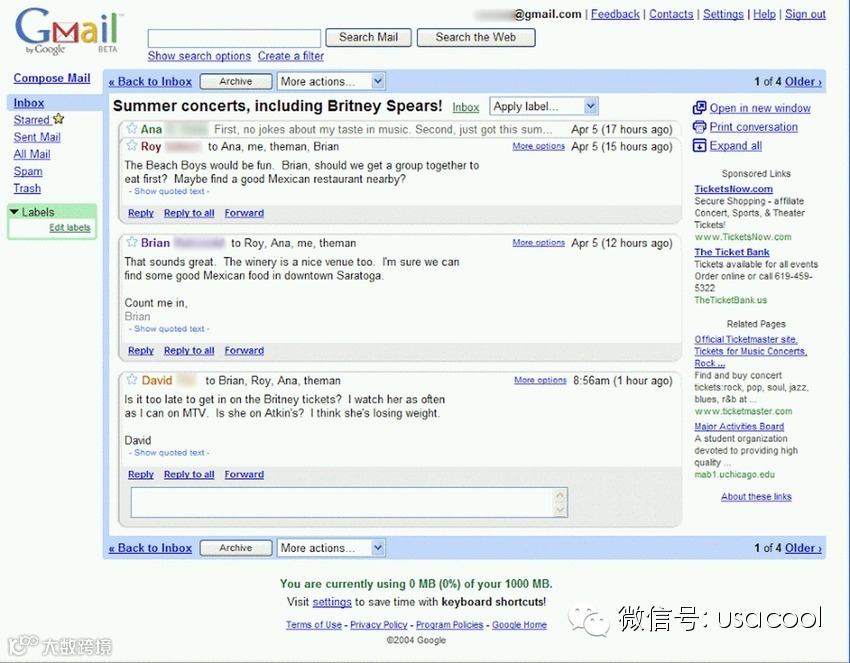The image size is (850, 663).
Task: Open the All Mail folder
Action: 32,154
